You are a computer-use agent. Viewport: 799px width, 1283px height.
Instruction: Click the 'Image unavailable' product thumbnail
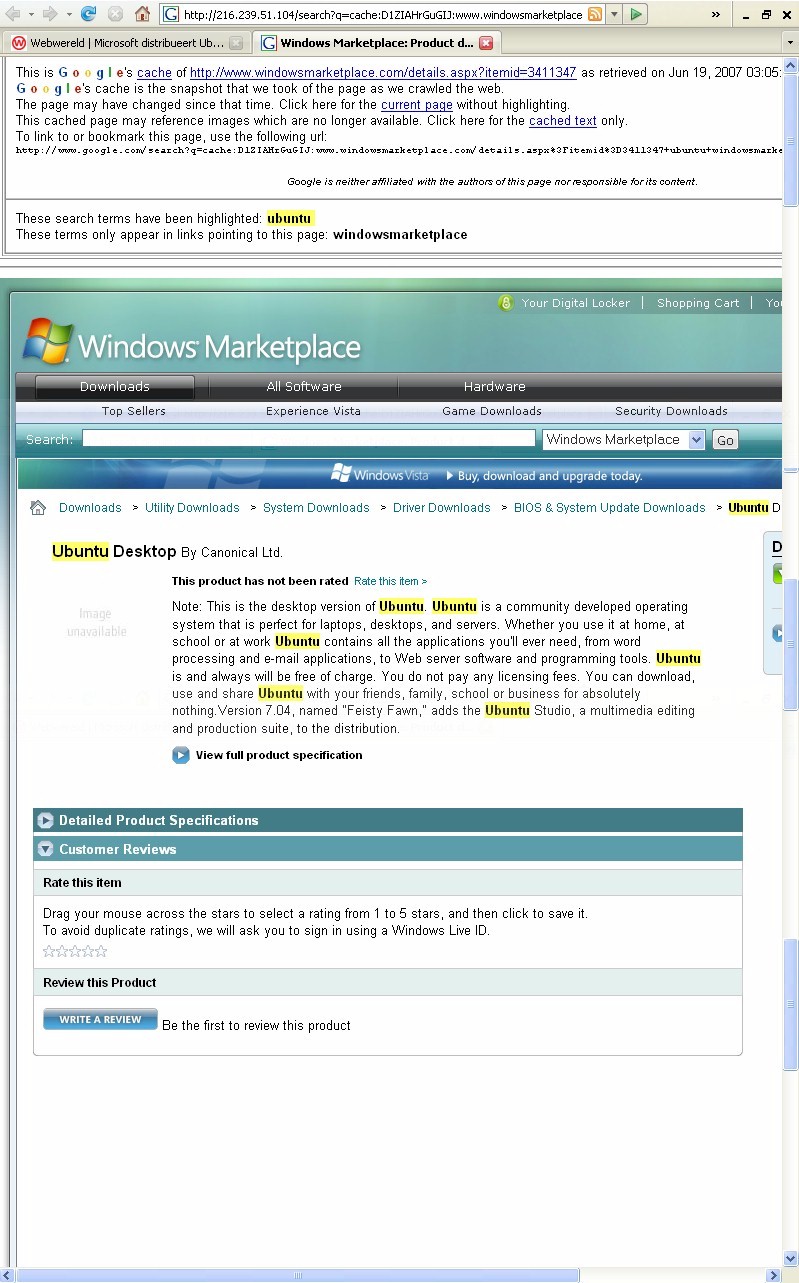coord(96,622)
